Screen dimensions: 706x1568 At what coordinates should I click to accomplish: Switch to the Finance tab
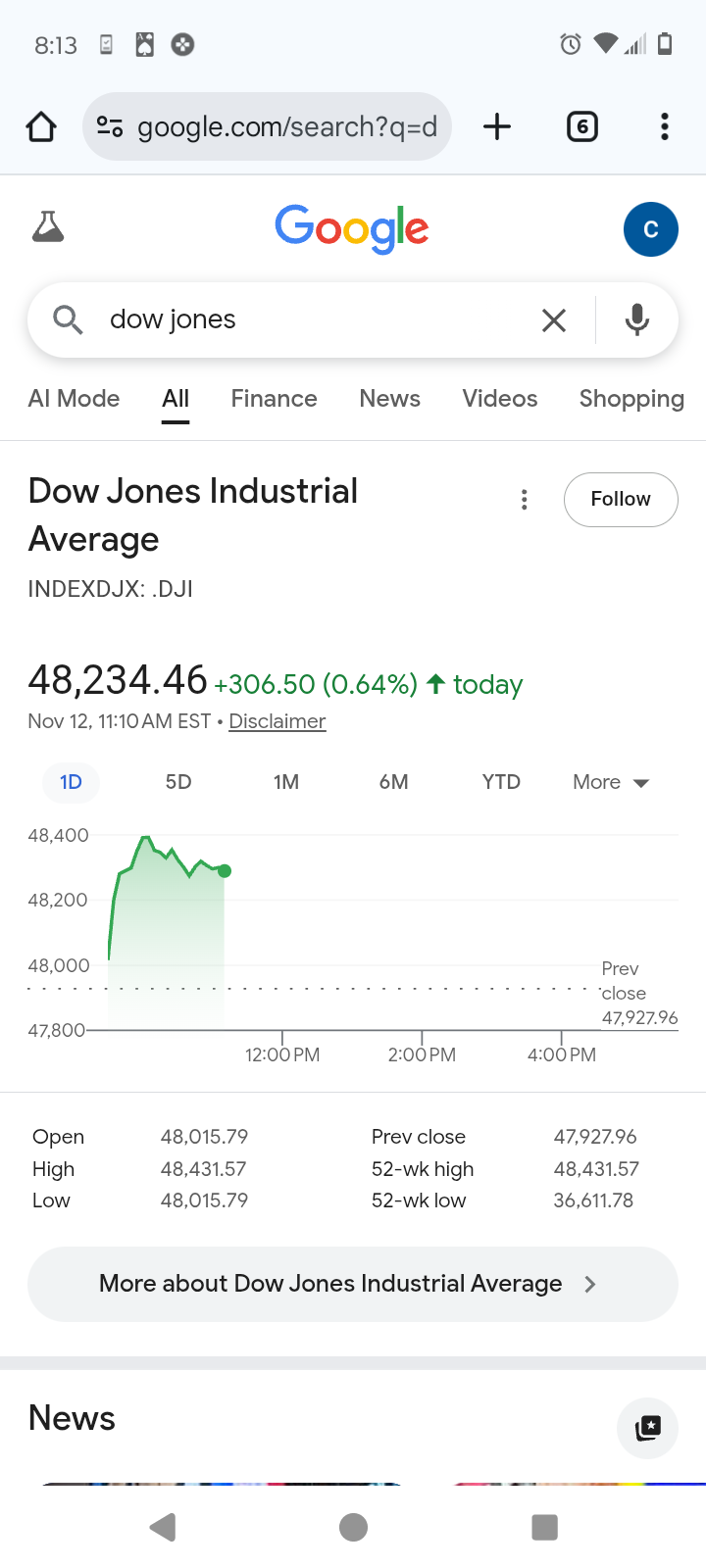(274, 399)
